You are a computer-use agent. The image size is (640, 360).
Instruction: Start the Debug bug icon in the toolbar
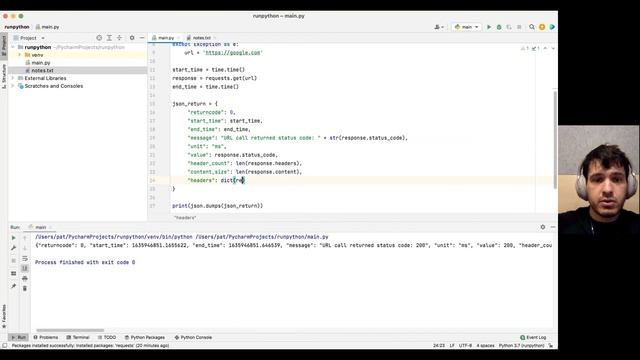coord(499,27)
